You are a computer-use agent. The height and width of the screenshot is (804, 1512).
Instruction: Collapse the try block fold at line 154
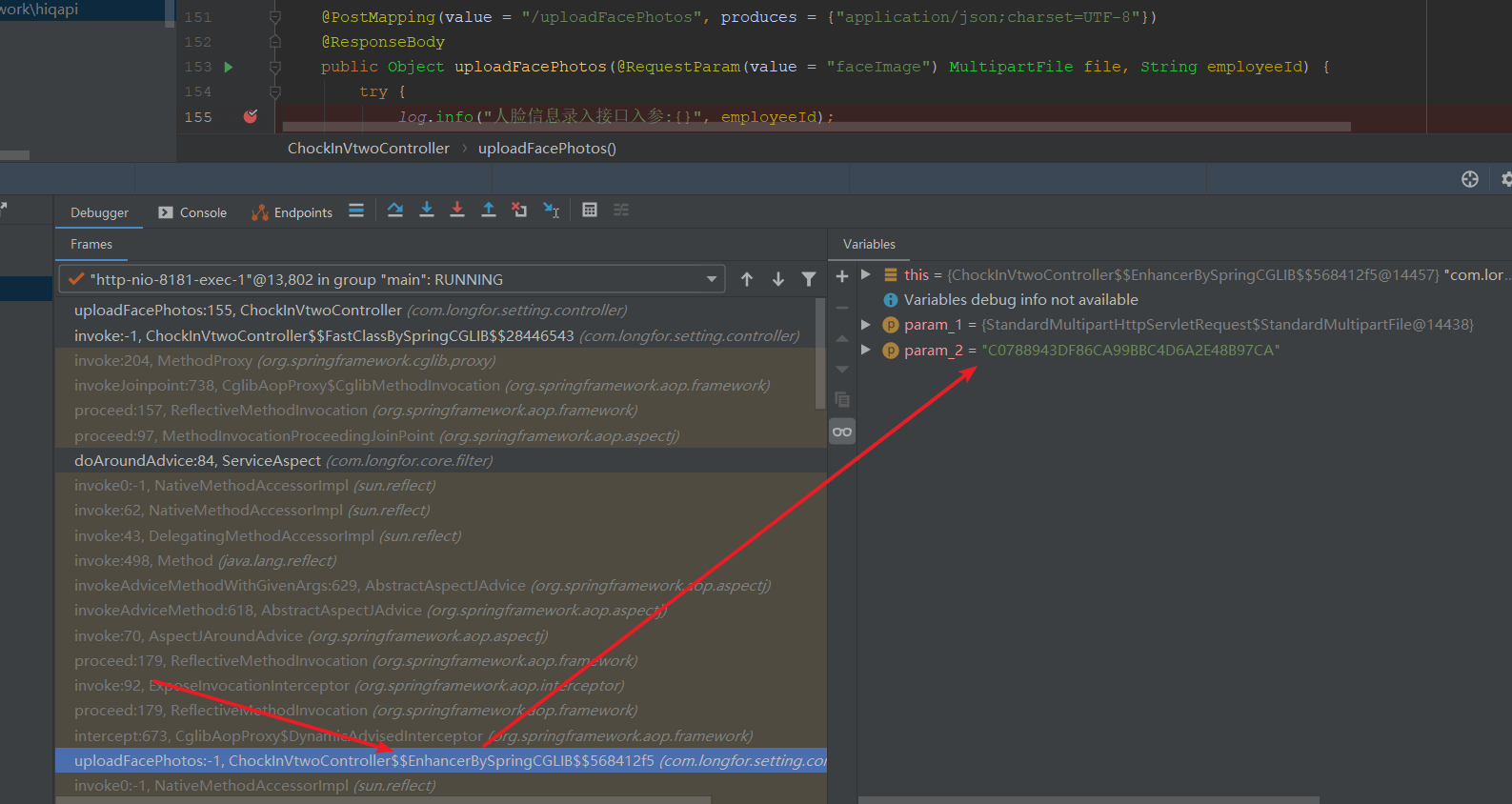pos(274,91)
